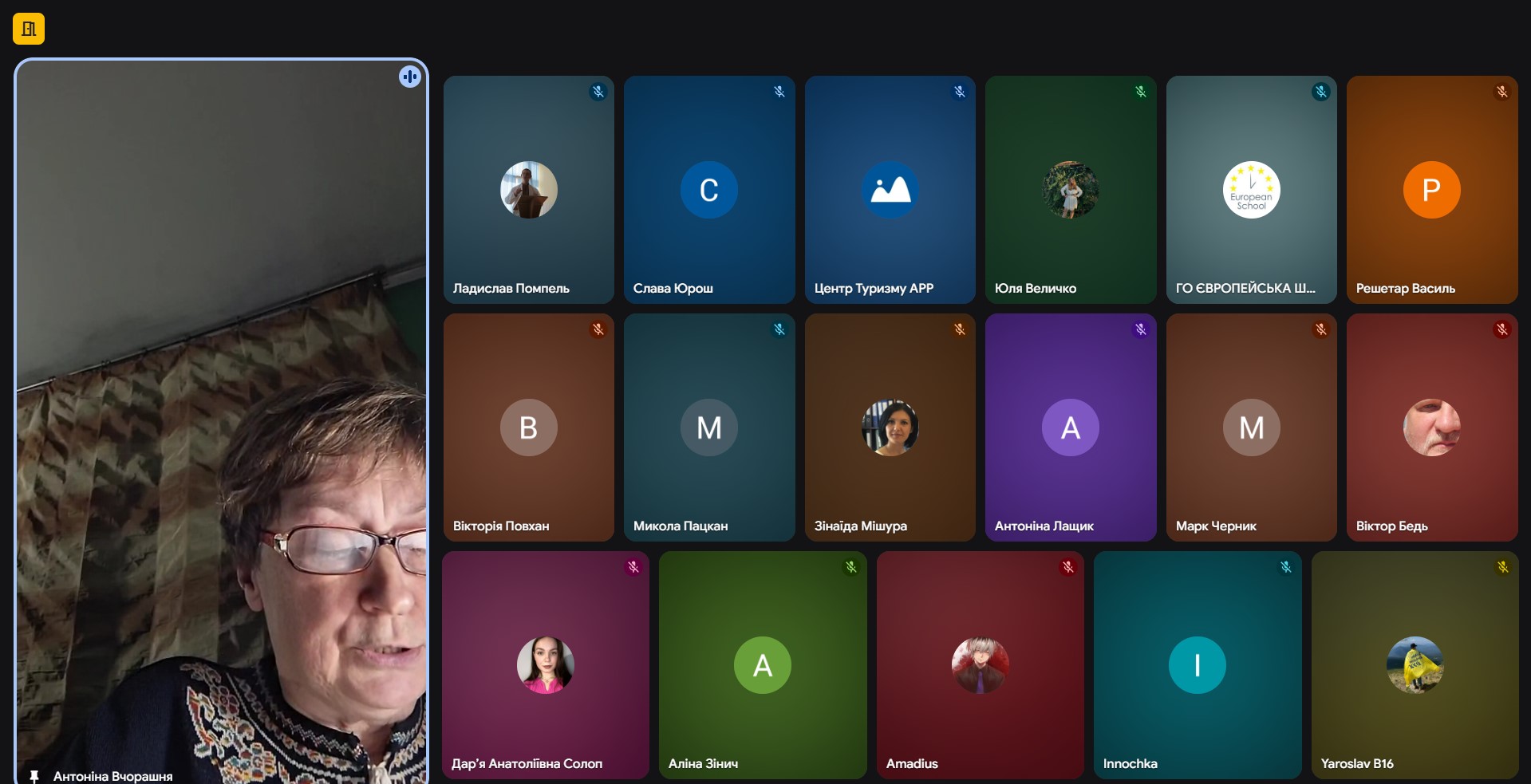Click the name label Innochka

[x=1130, y=763]
